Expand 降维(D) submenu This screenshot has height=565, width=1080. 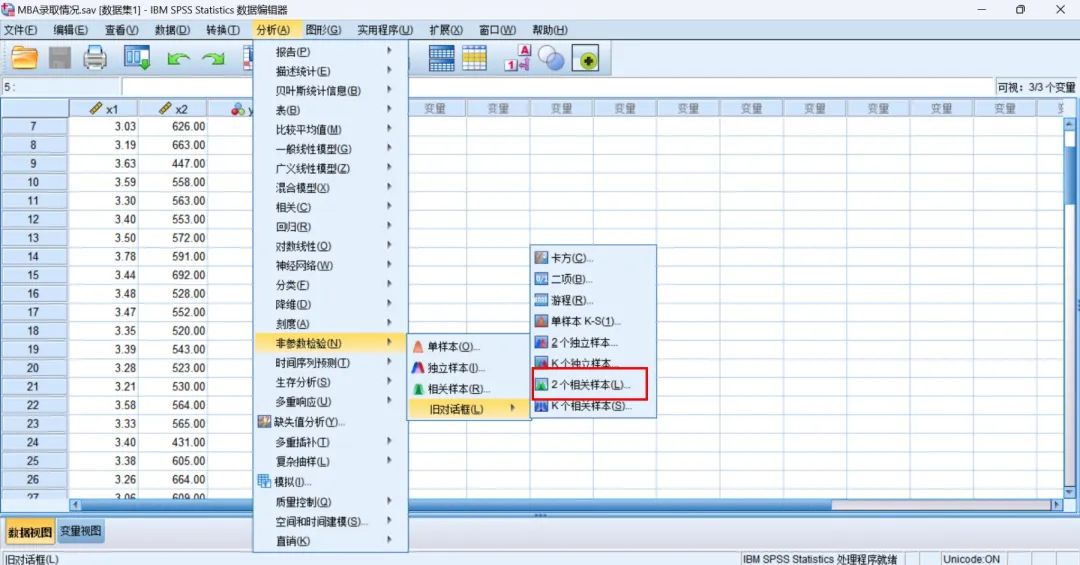tap(331, 305)
